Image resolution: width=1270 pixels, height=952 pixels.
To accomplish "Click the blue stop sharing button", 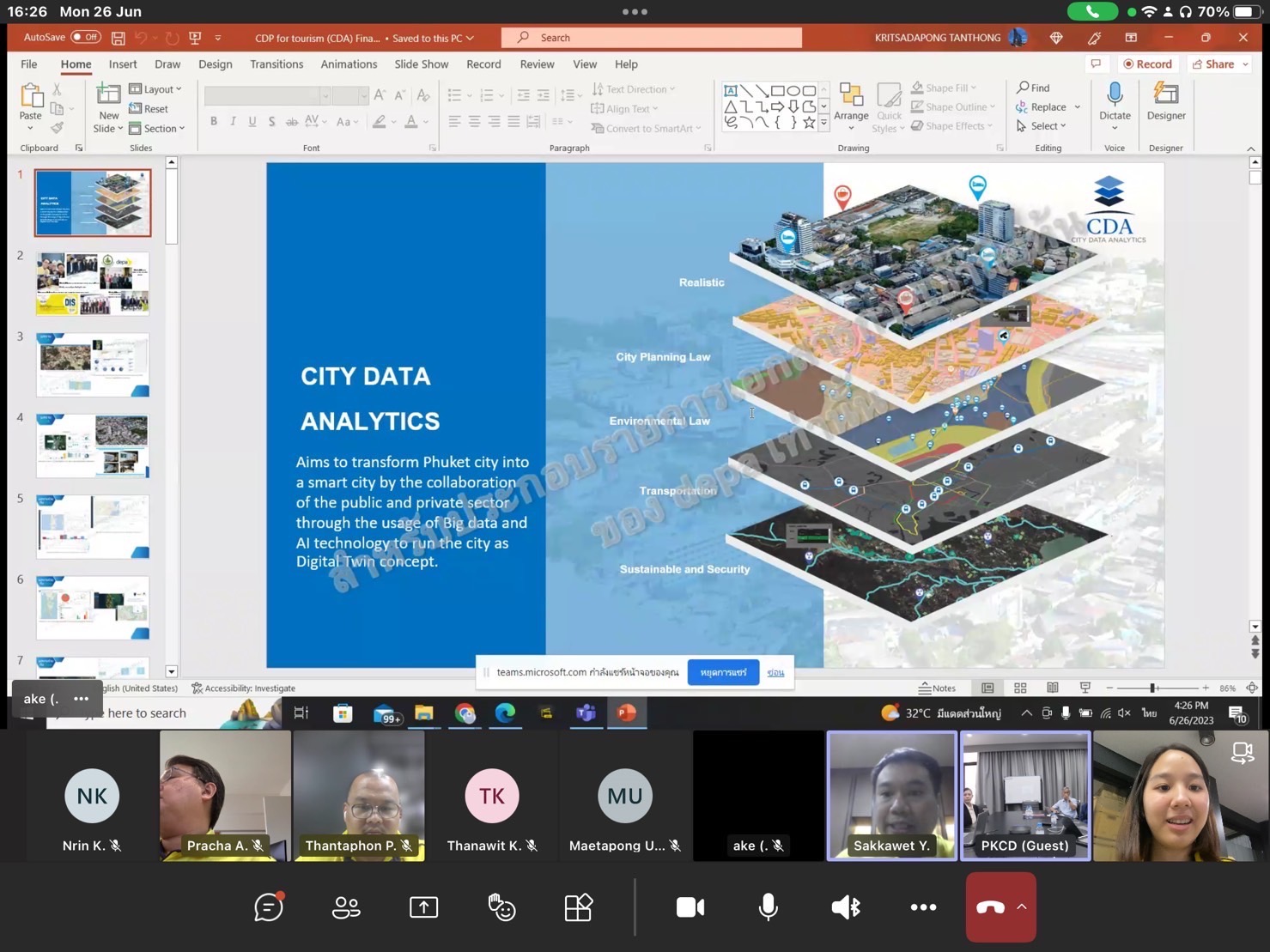I will pos(723,672).
